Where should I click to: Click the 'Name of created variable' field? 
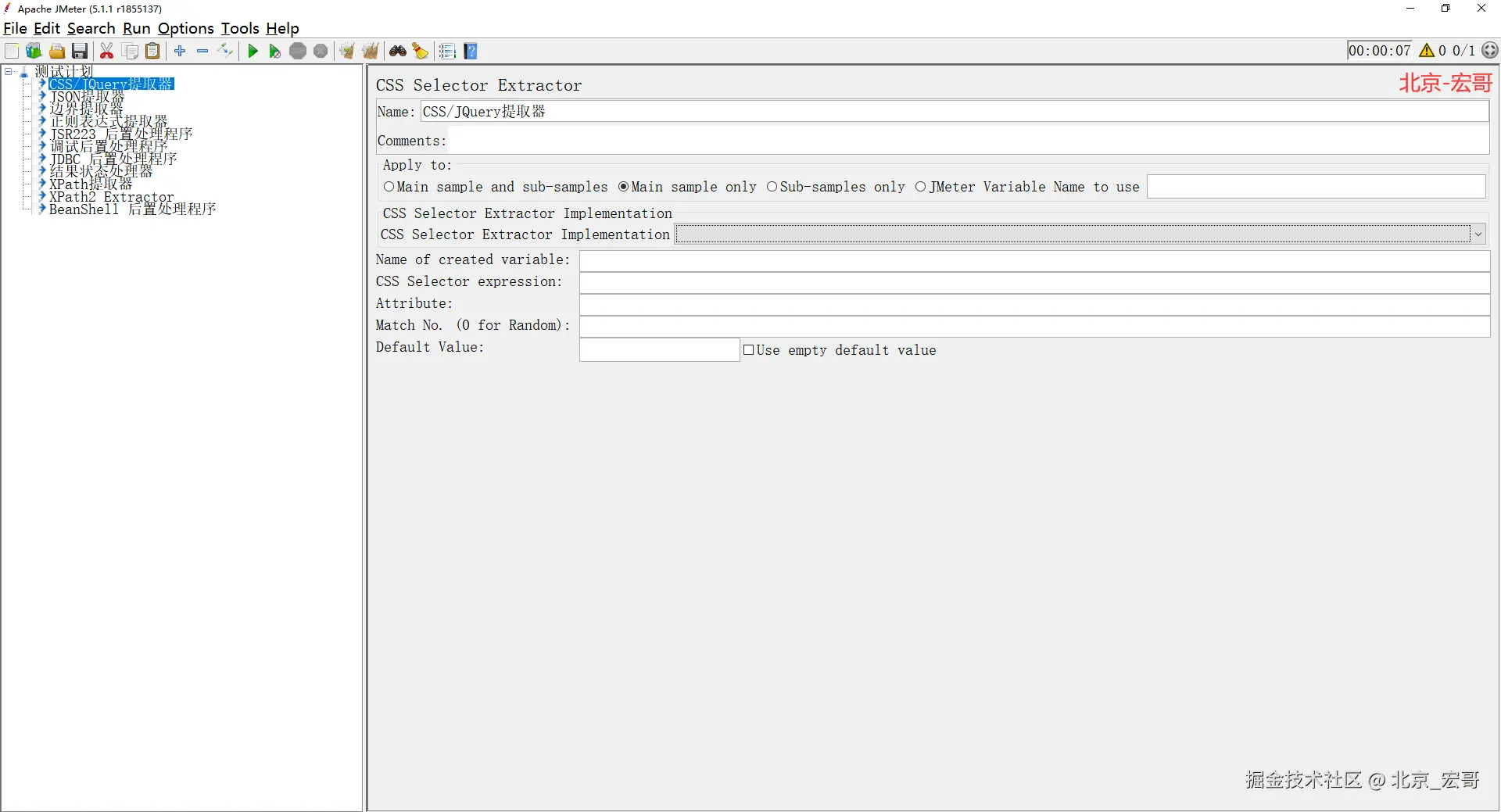pos(1034,260)
